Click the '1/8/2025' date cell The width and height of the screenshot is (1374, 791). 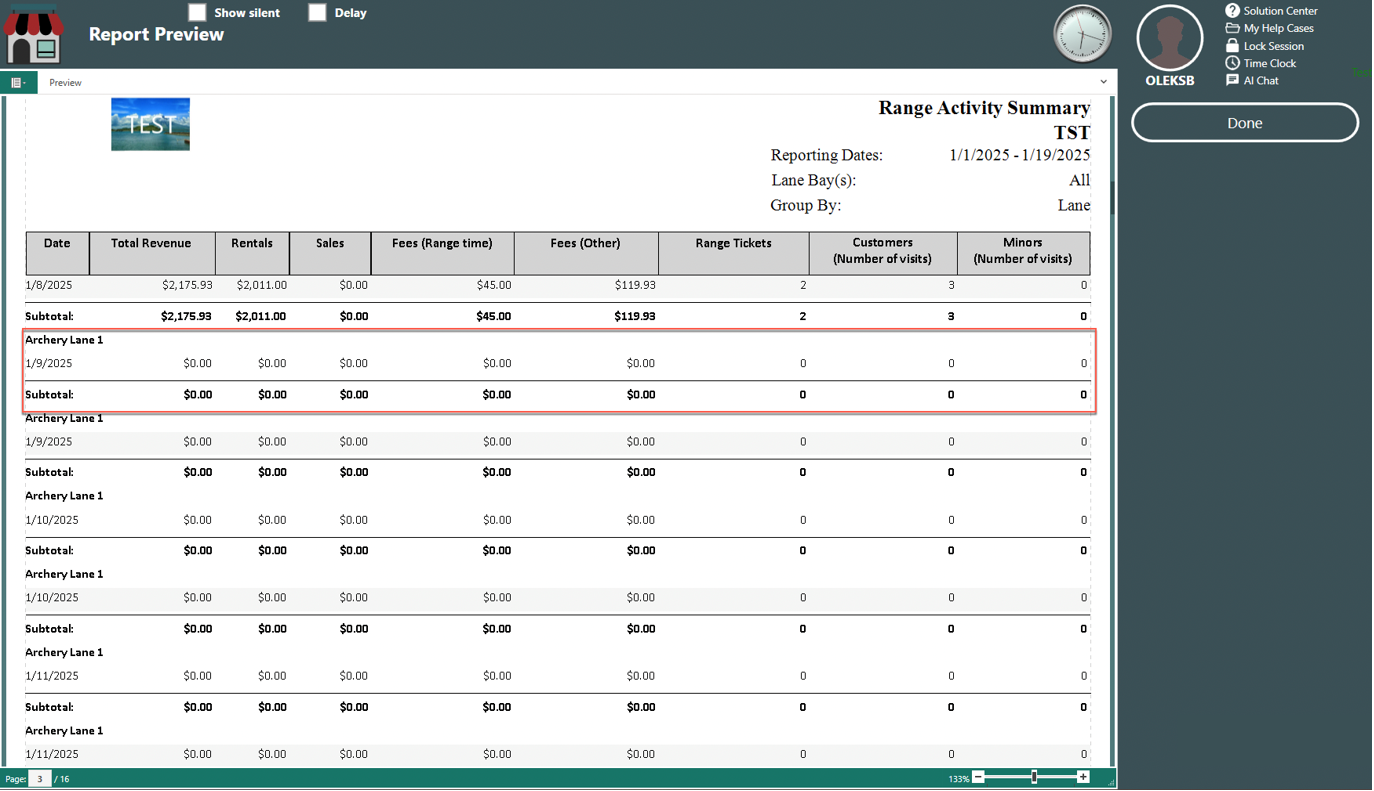[49, 285]
